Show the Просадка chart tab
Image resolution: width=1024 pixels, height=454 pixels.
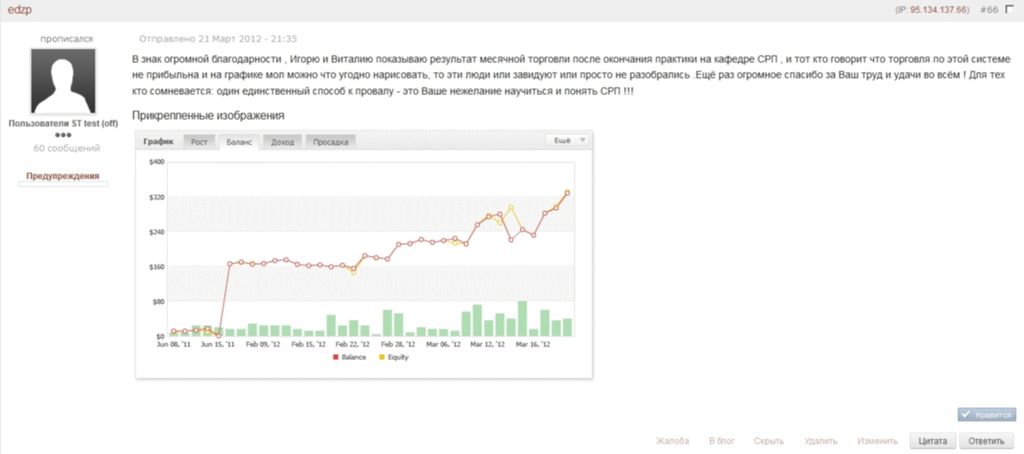330,142
